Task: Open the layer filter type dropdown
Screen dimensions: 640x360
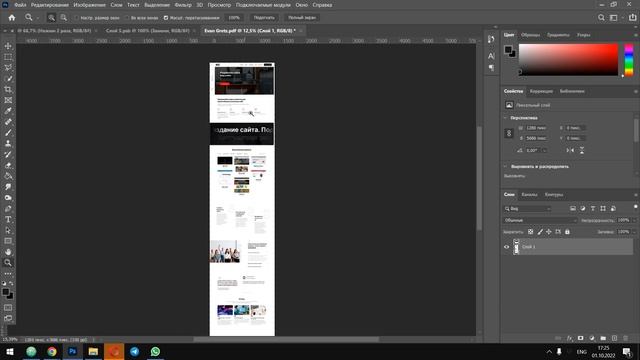Action: pyautogui.click(x=527, y=209)
